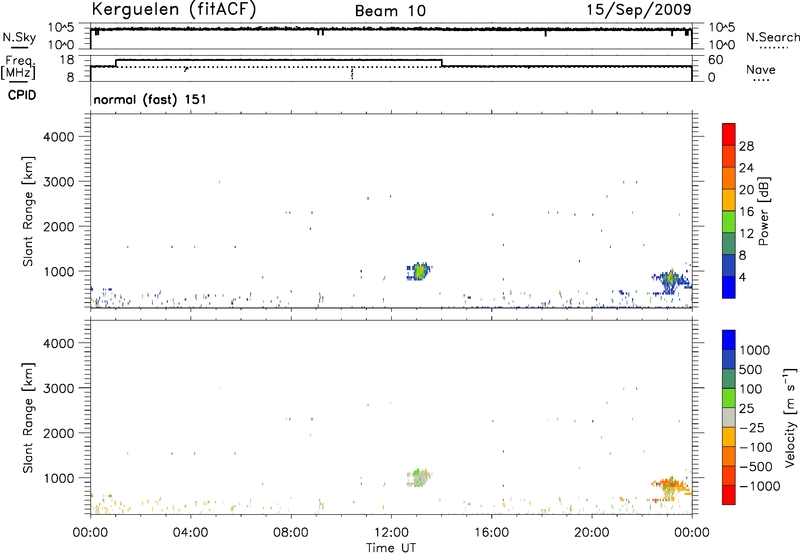Click the 'N.Sky' label
This screenshot has width=800, height=554.
pyautogui.click(x=19, y=37)
